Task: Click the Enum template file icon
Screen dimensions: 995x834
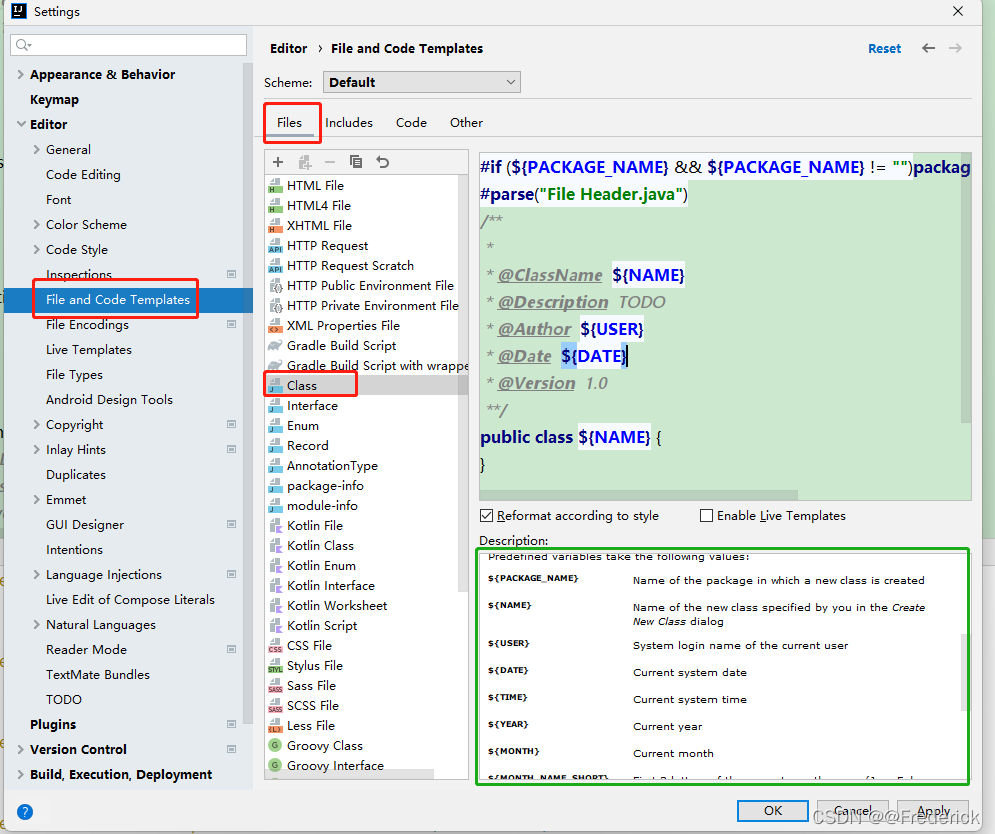Action: [275, 425]
